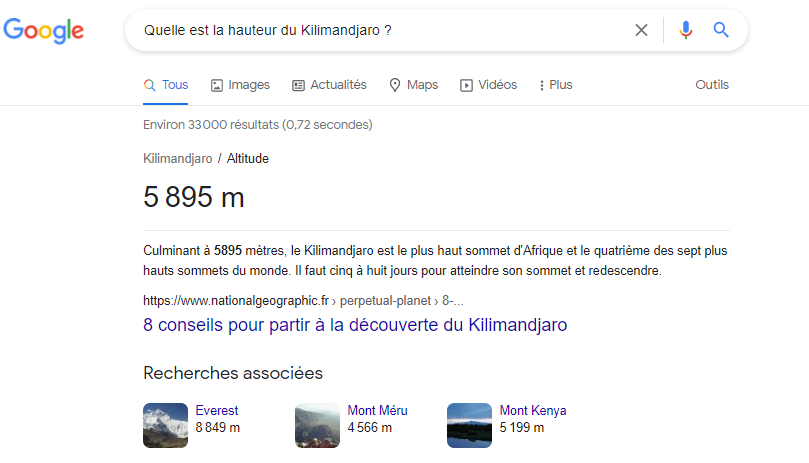The image size is (809, 463).
Task: Switch to the Images tab
Action: [x=240, y=85]
